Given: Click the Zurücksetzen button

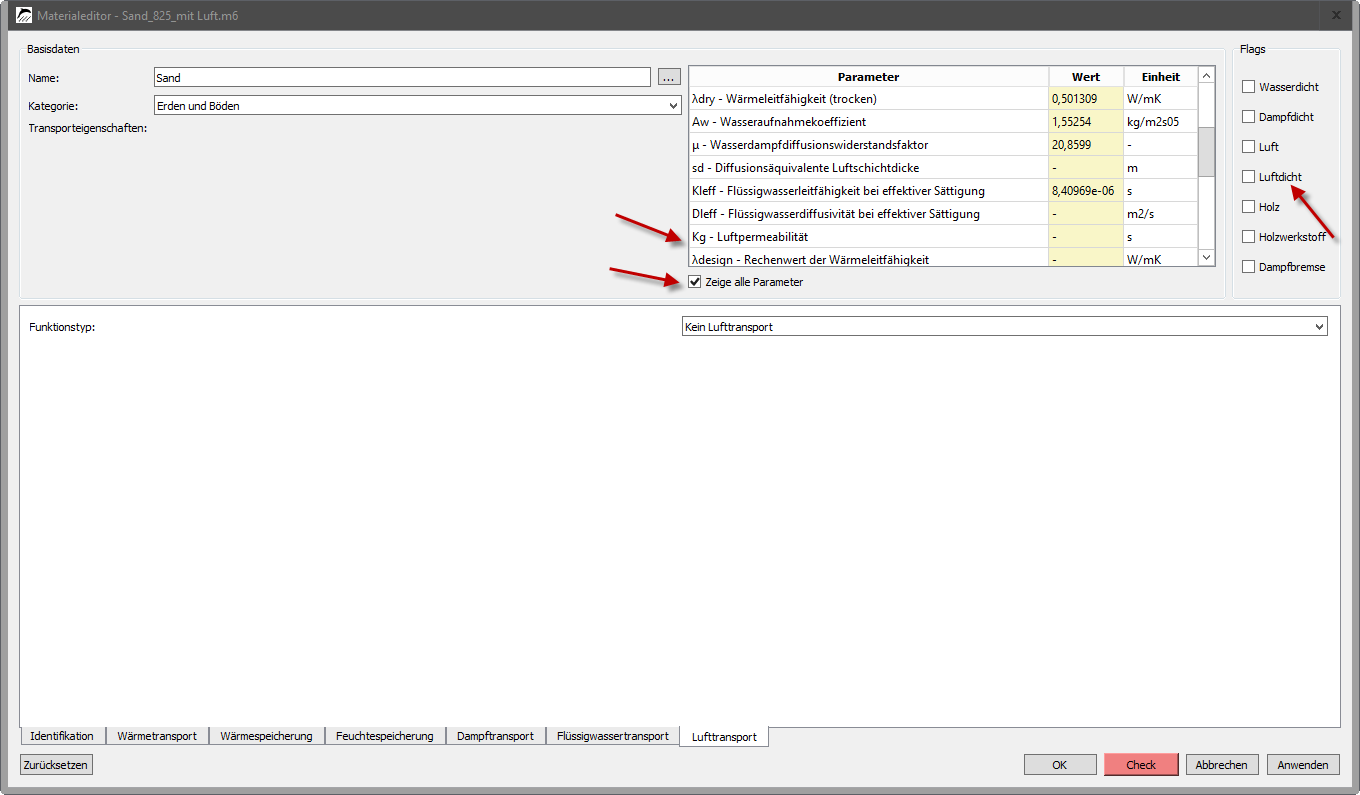Looking at the screenshot, I should point(56,765).
